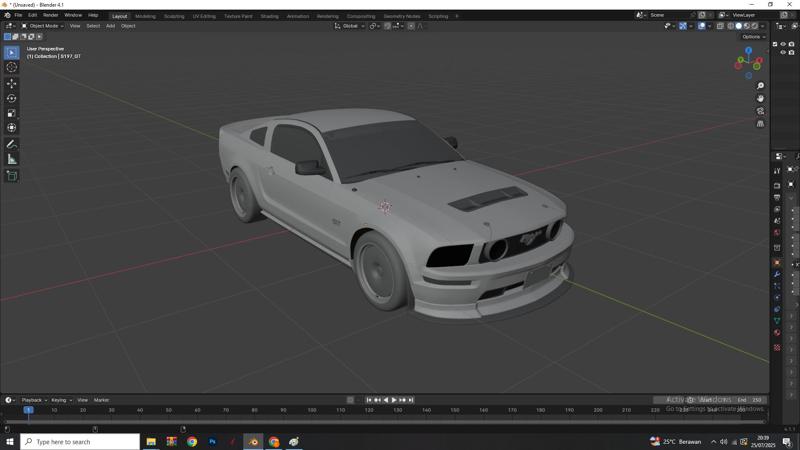This screenshot has width=800, height=450.
Task: Activate the Transform tool
Action: 12,128
